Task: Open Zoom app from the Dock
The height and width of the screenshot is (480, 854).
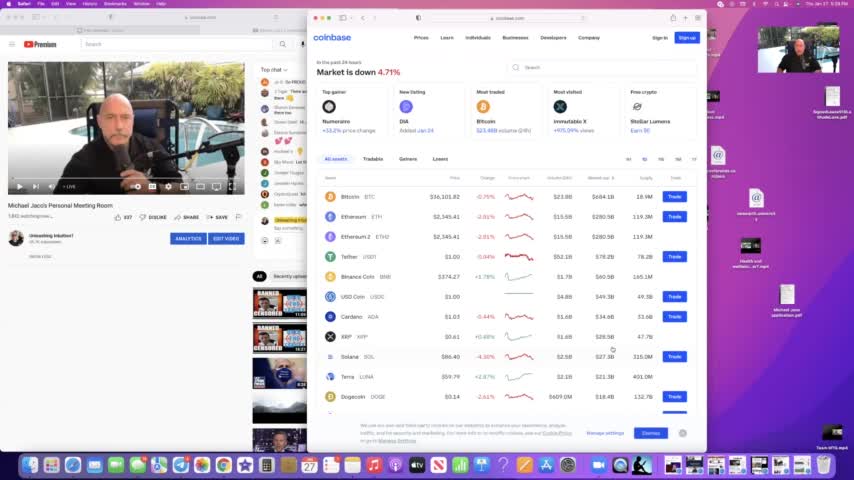Action: coord(599,465)
